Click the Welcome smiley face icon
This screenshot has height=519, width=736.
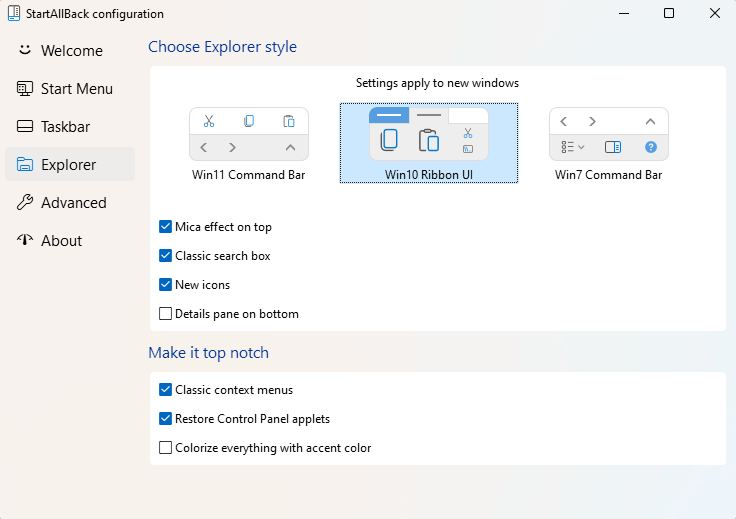[25, 50]
